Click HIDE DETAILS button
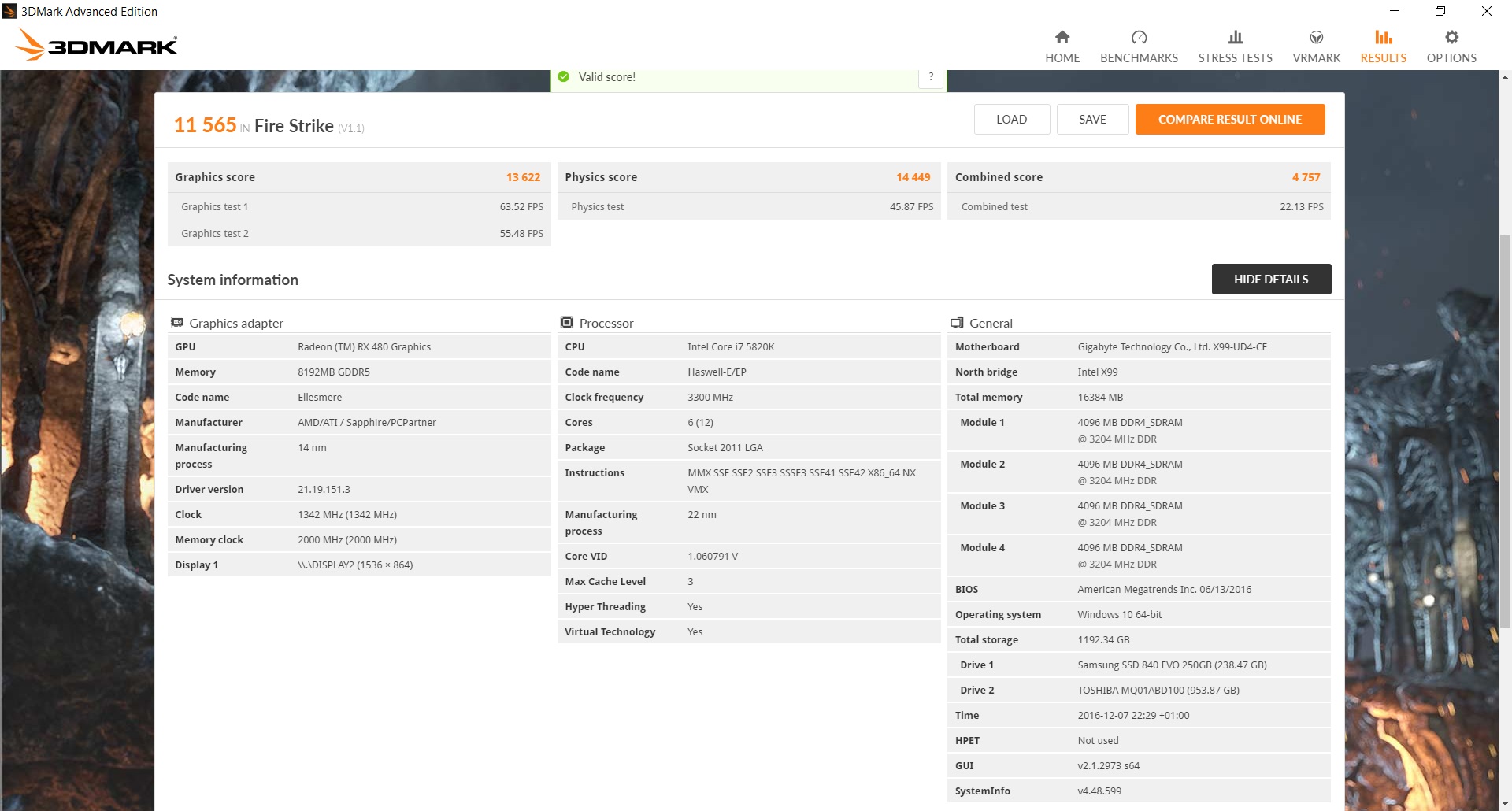Viewport: 1512px width, 811px height. [1271, 280]
